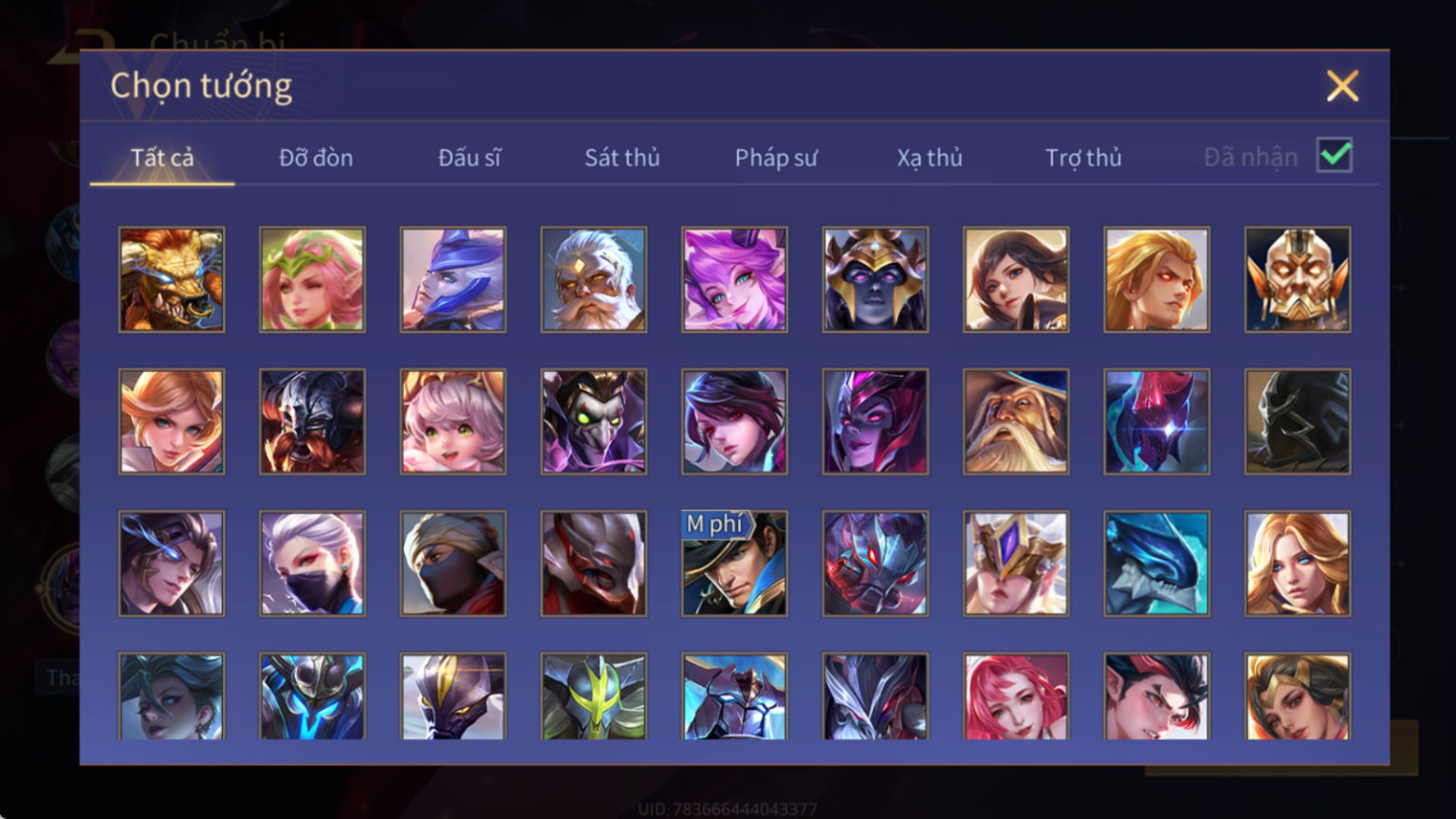Switch to Xạ thủ tab

pyautogui.click(x=930, y=158)
